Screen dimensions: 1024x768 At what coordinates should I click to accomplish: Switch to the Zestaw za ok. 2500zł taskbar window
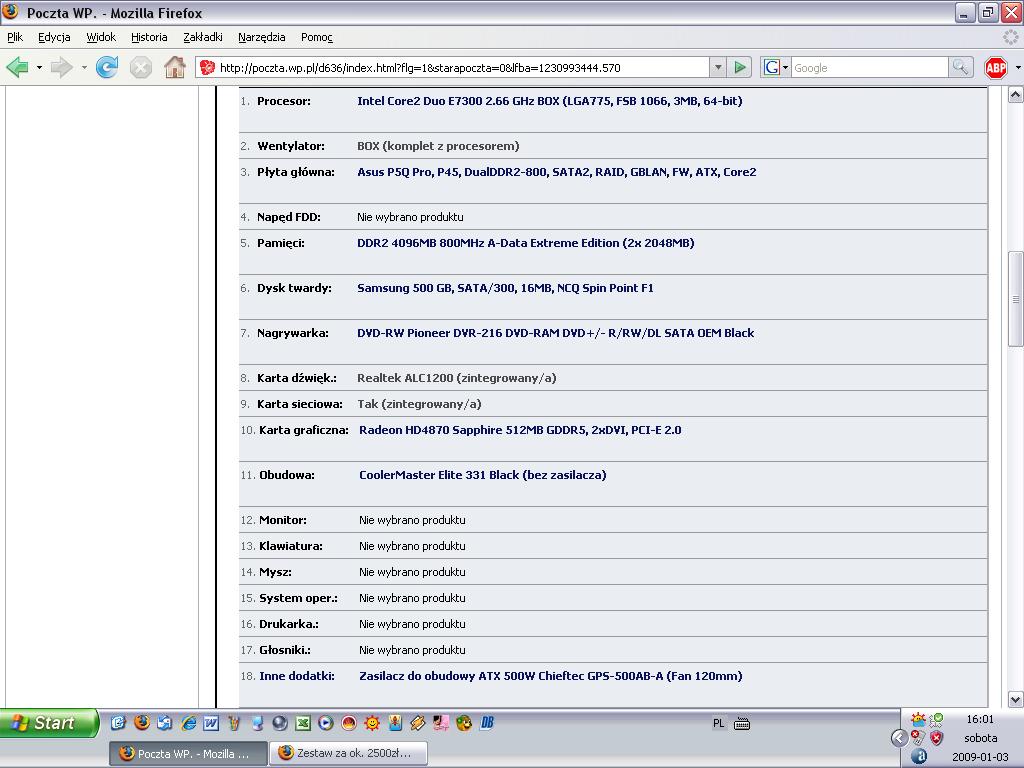pyautogui.click(x=348, y=754)
